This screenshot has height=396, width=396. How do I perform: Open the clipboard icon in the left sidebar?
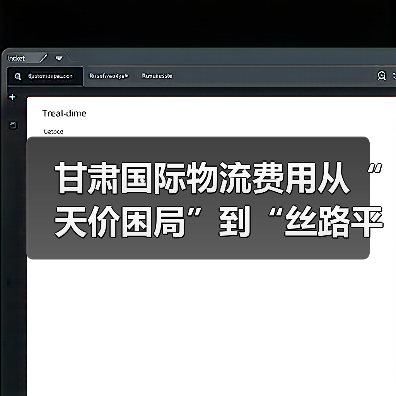click(x=13, y=125)
